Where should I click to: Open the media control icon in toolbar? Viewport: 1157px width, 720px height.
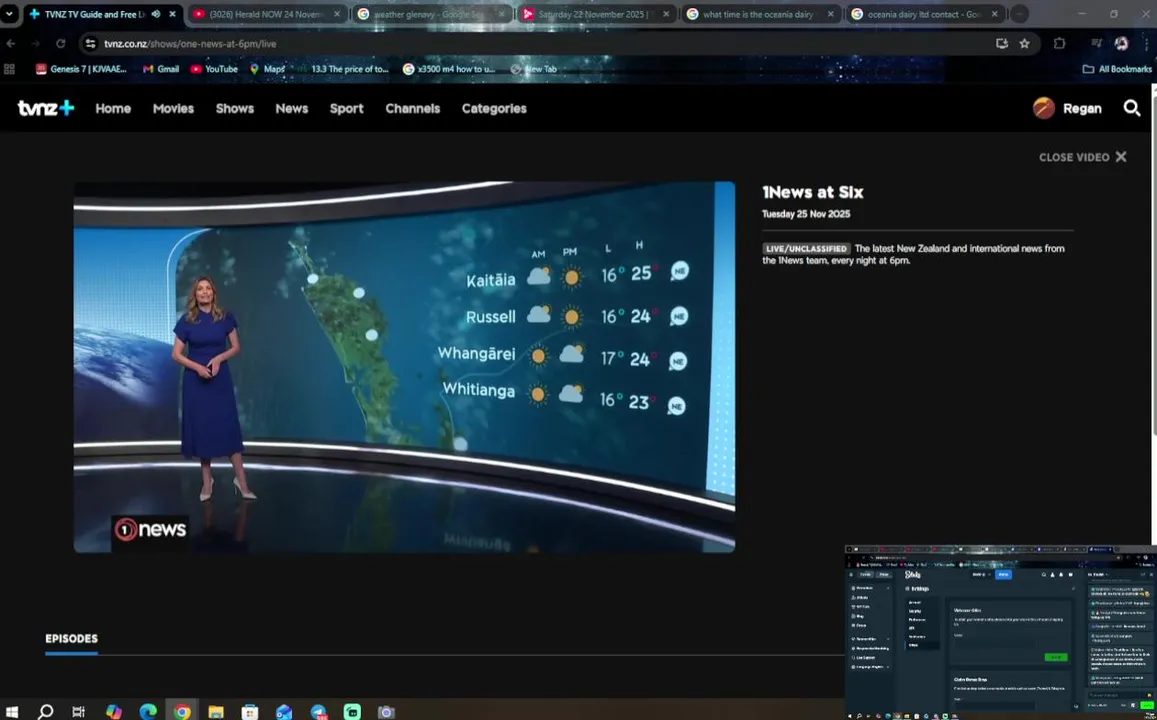[1096, 44]
